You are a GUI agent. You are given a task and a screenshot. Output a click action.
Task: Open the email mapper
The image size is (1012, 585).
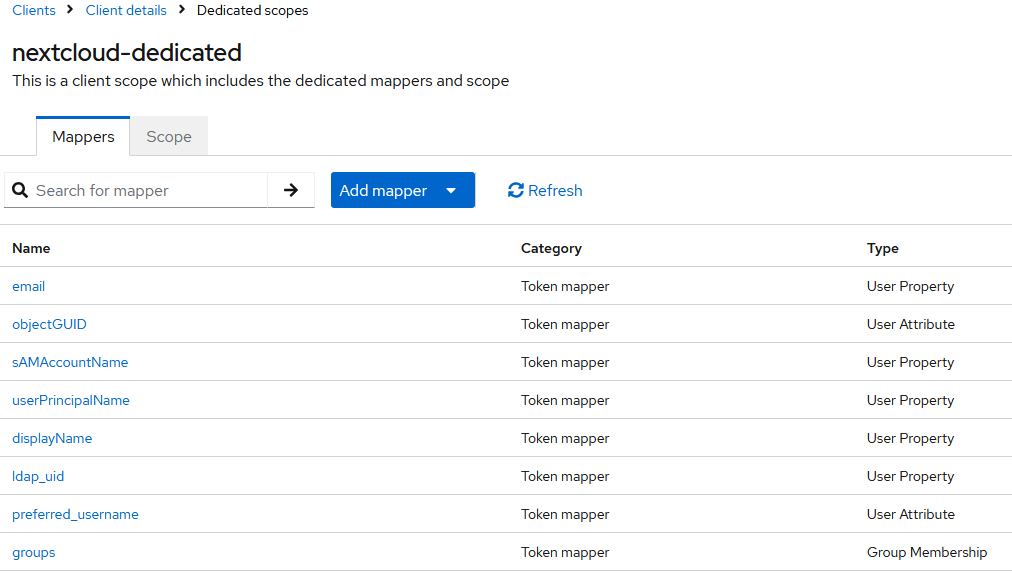tap(28, 286)
